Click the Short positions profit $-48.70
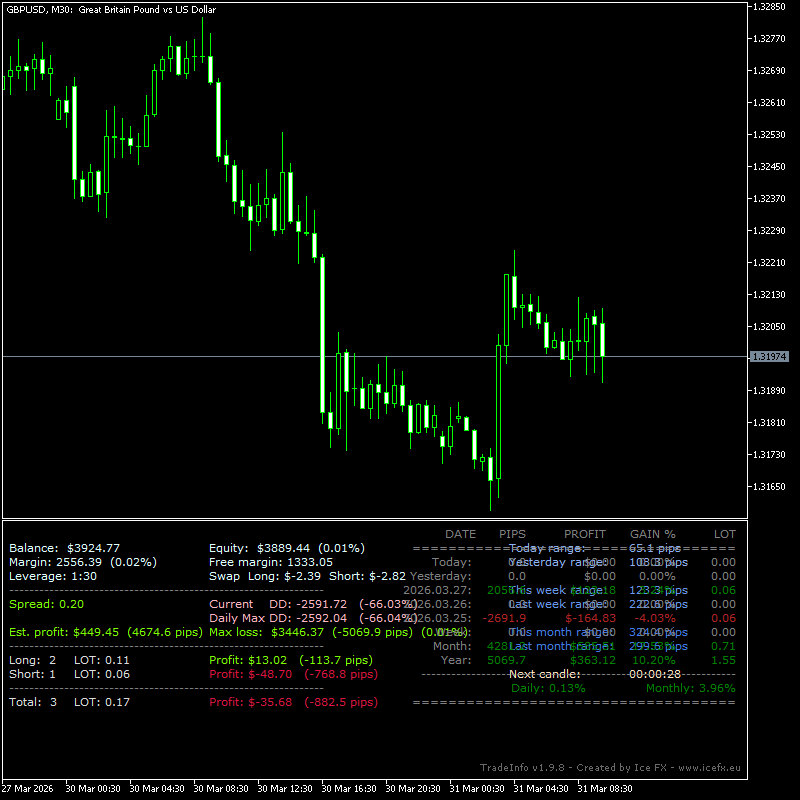Image resolution: width=800 pixels, height=800 pixels. coord(250,674)
